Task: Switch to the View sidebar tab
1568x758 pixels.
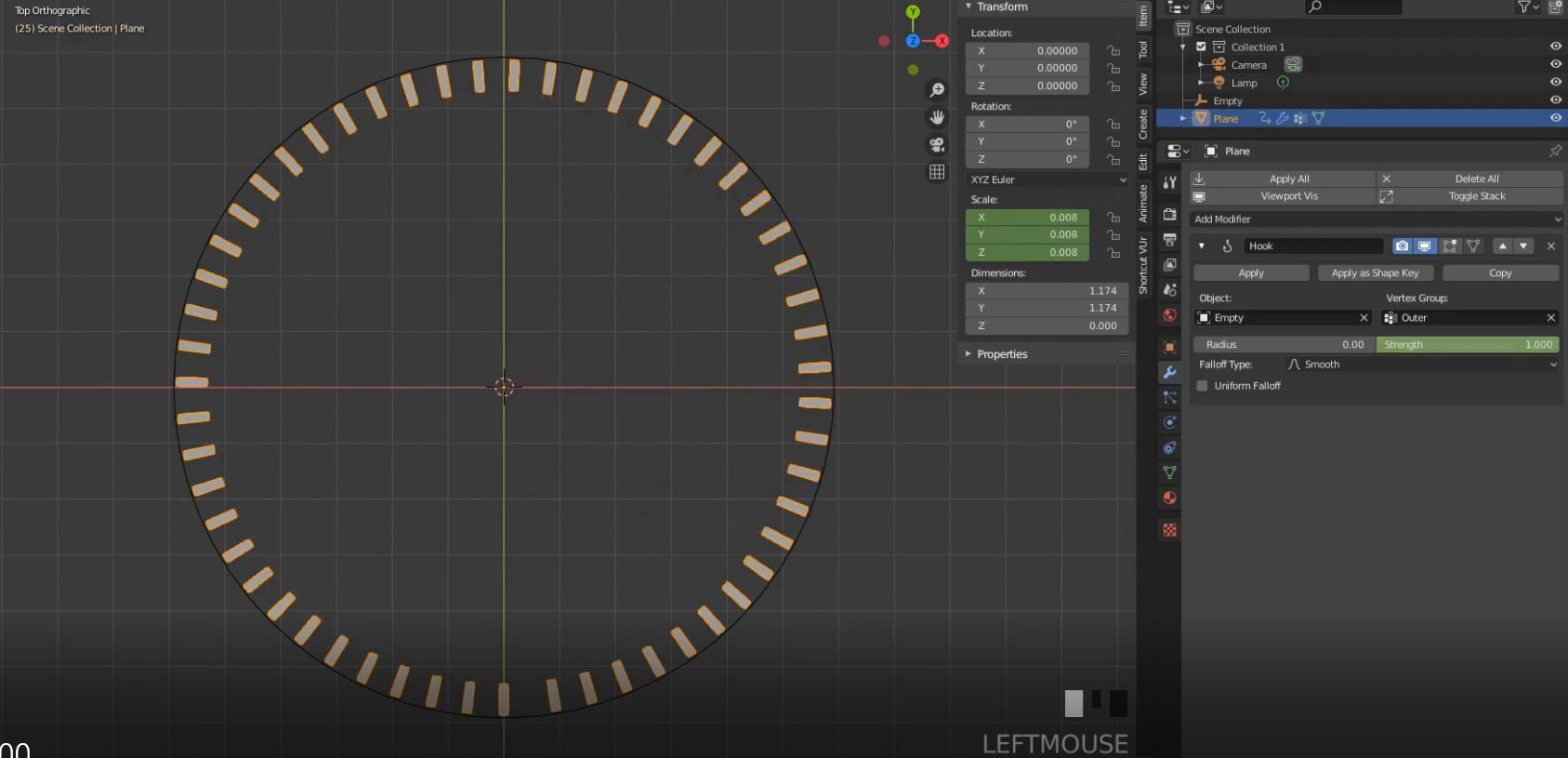Action: click(1143, 84)
